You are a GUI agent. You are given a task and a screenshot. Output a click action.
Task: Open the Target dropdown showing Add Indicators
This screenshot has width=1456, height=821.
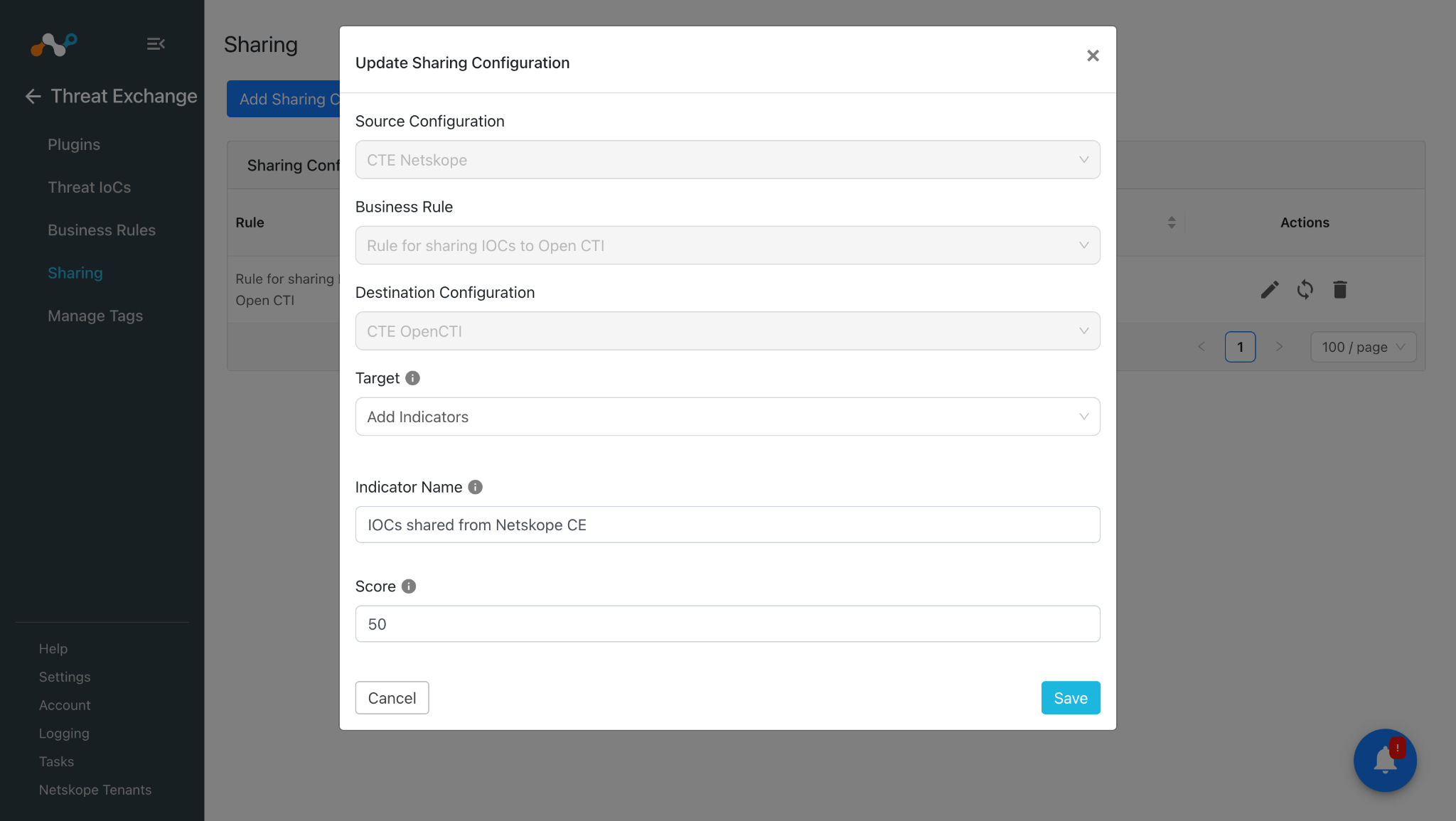point(727,417)
